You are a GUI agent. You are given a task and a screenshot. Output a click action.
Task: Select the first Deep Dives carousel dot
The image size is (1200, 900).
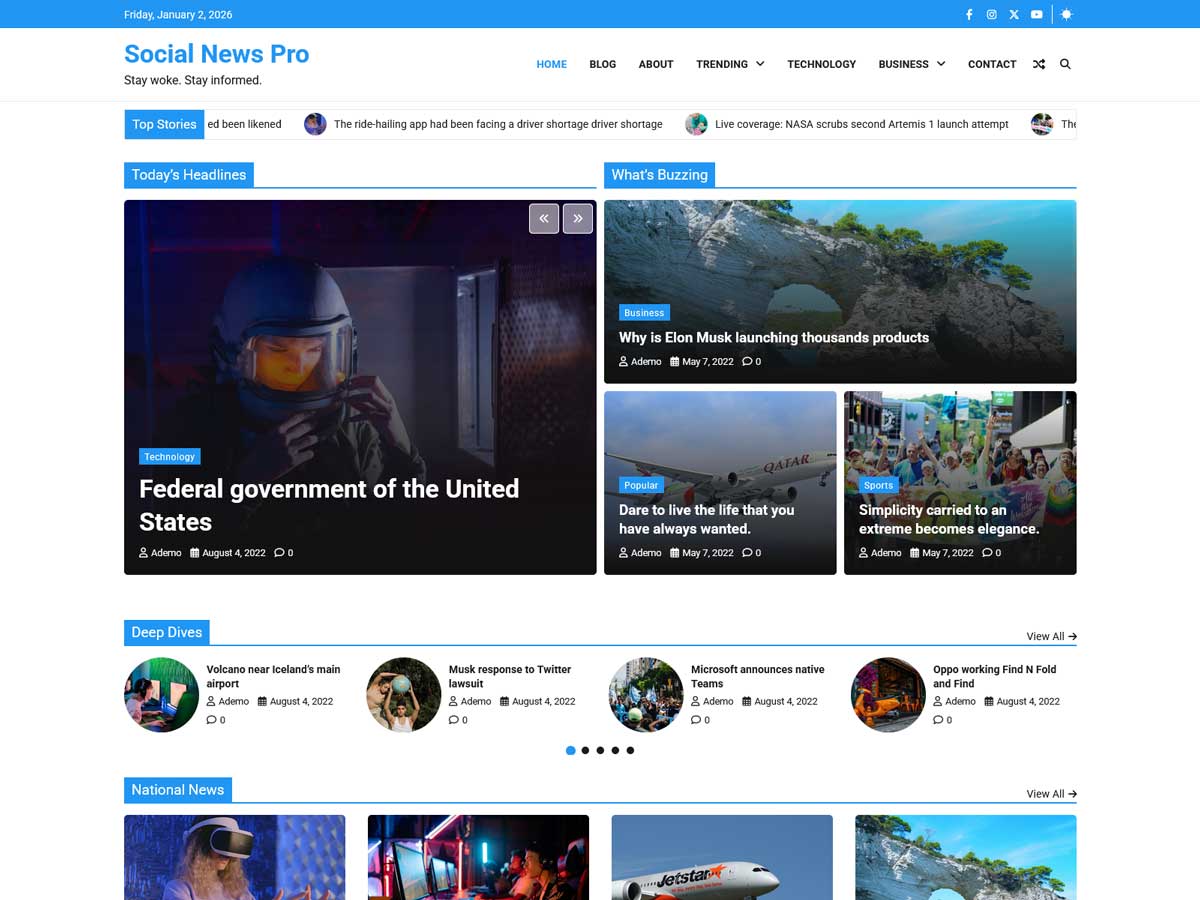click(x=571, y=750)
